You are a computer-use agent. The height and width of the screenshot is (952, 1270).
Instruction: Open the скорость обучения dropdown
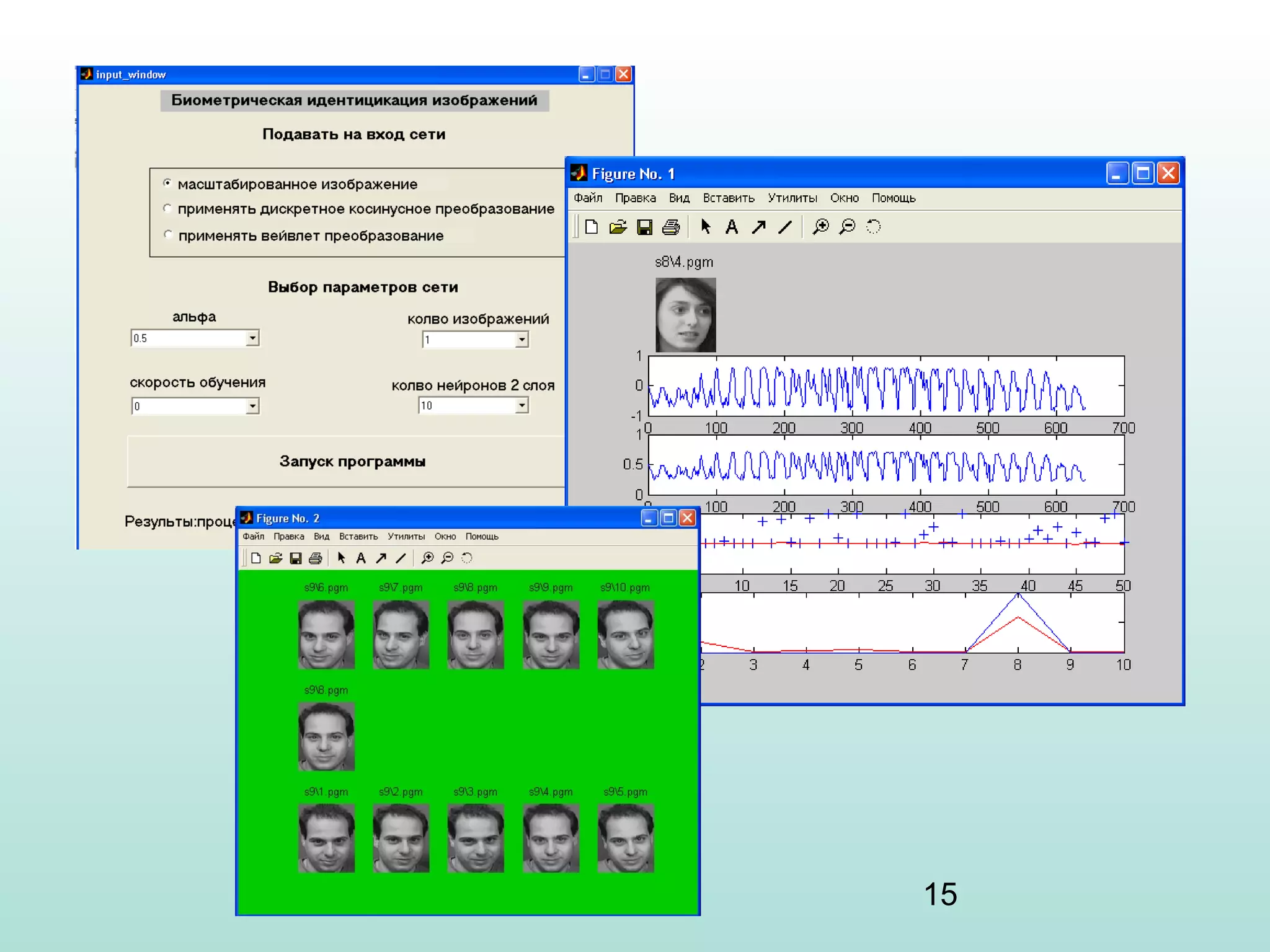252,406
